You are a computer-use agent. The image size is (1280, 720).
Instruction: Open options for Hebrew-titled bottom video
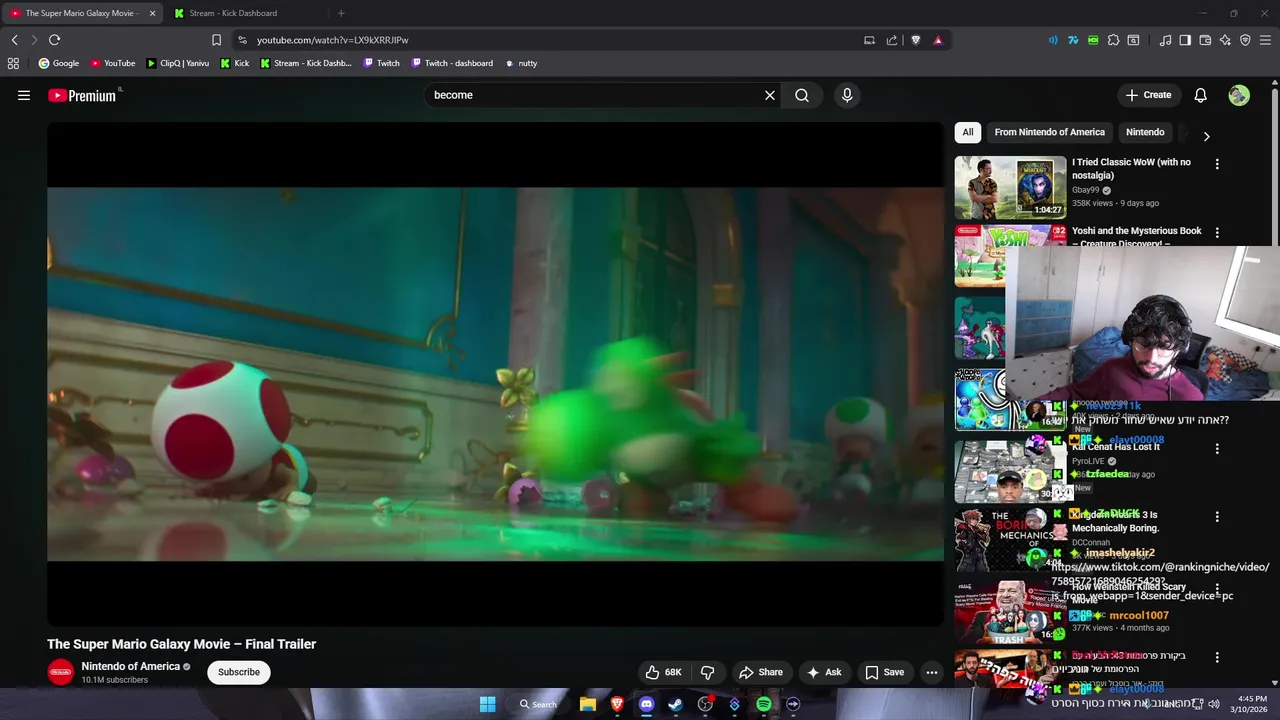click(1217, 657)
